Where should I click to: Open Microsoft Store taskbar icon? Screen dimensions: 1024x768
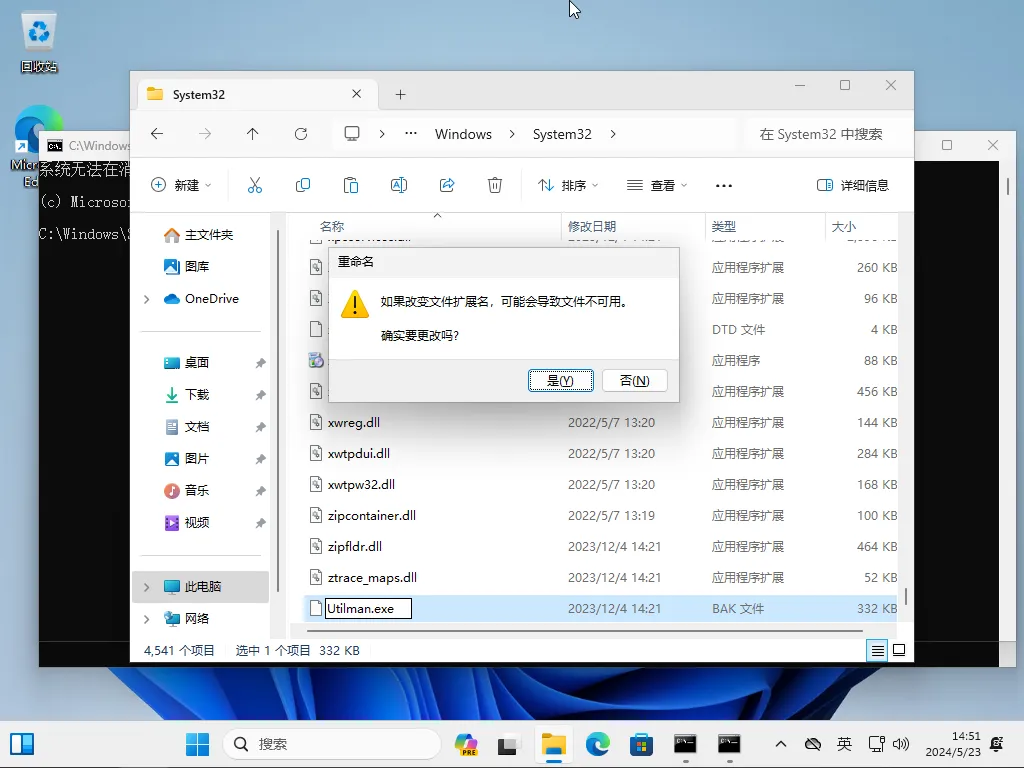[641, 744]
